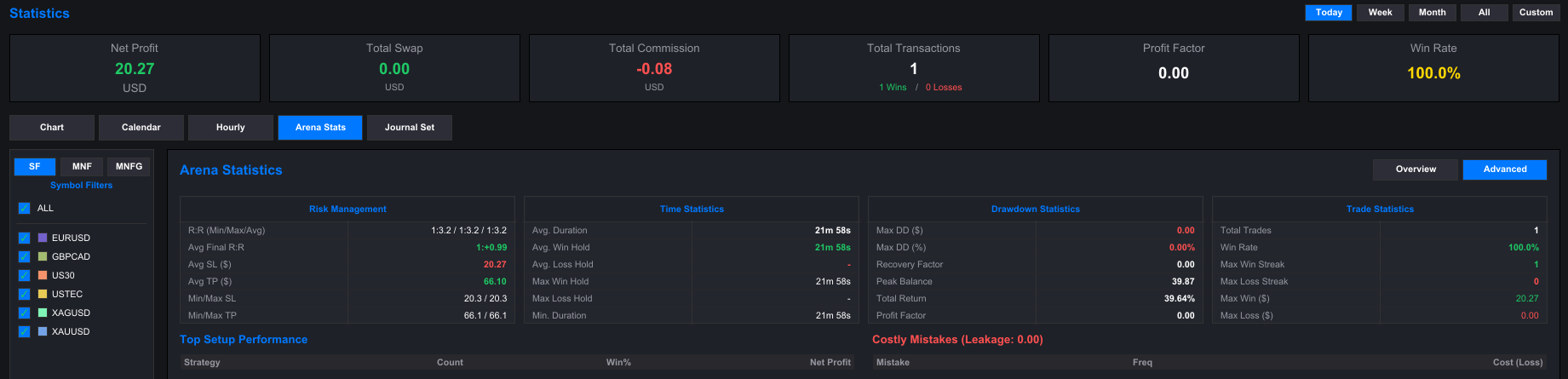
Task: Click the Costly Mistakes heading
Action: (957, 340)
